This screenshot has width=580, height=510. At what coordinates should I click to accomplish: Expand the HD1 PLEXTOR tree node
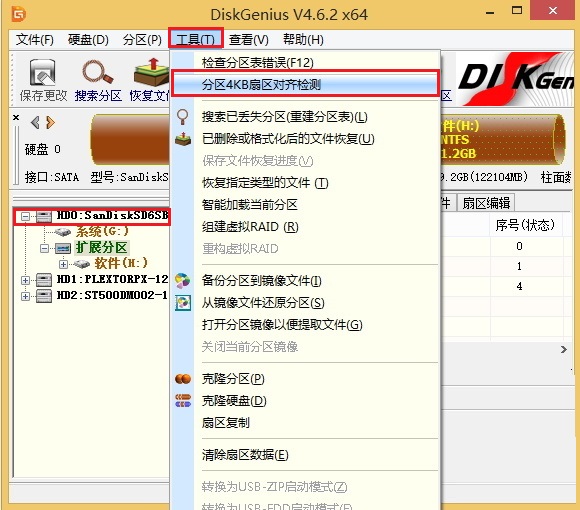coord(25,280)
